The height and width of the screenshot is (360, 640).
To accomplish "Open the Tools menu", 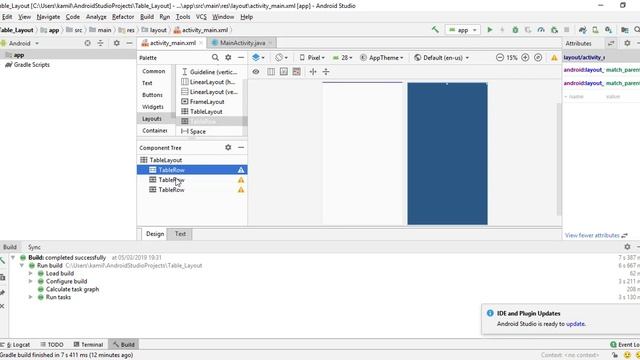I will [183, 17].
